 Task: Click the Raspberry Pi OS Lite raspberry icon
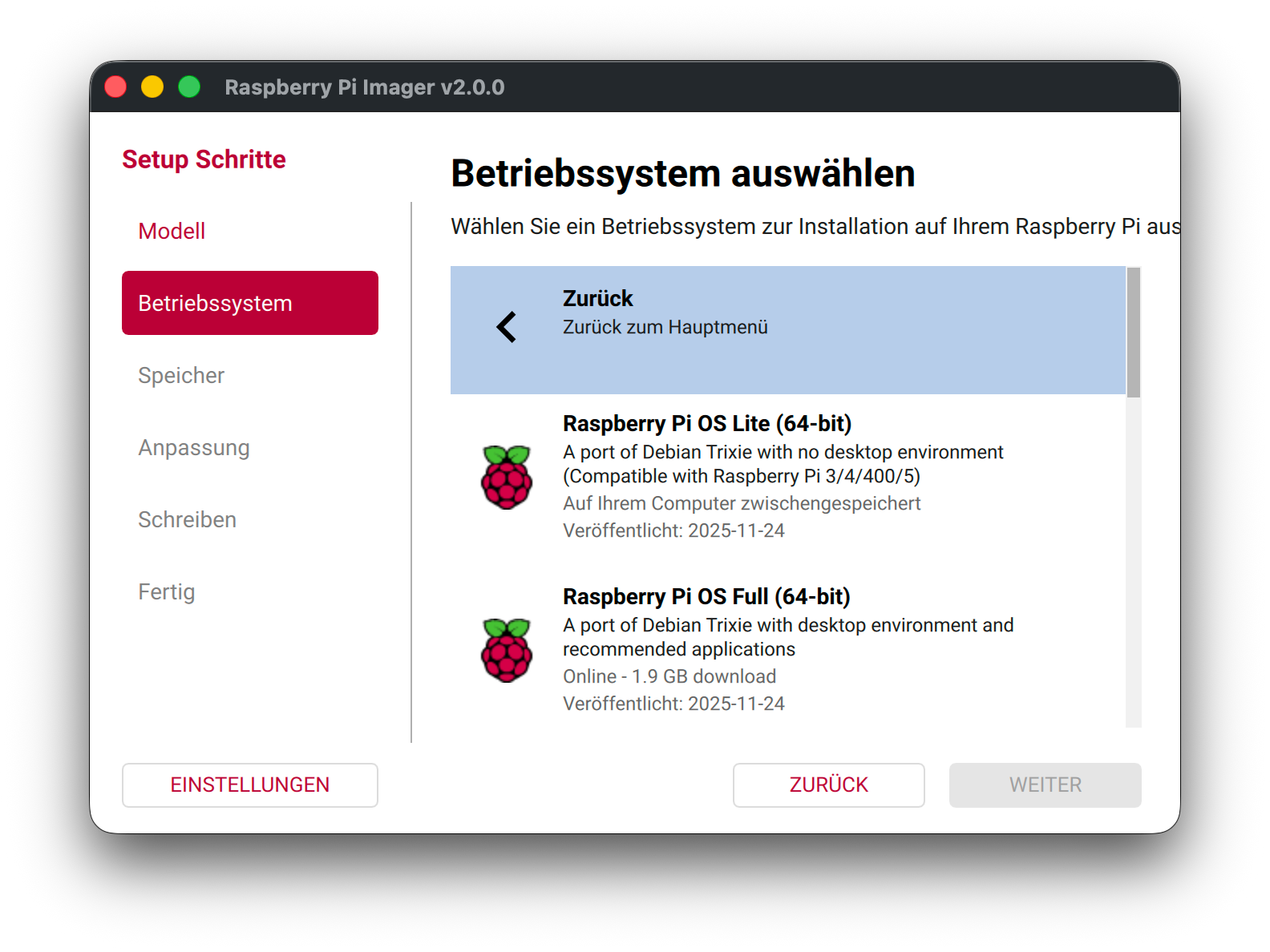pos(506,478)
